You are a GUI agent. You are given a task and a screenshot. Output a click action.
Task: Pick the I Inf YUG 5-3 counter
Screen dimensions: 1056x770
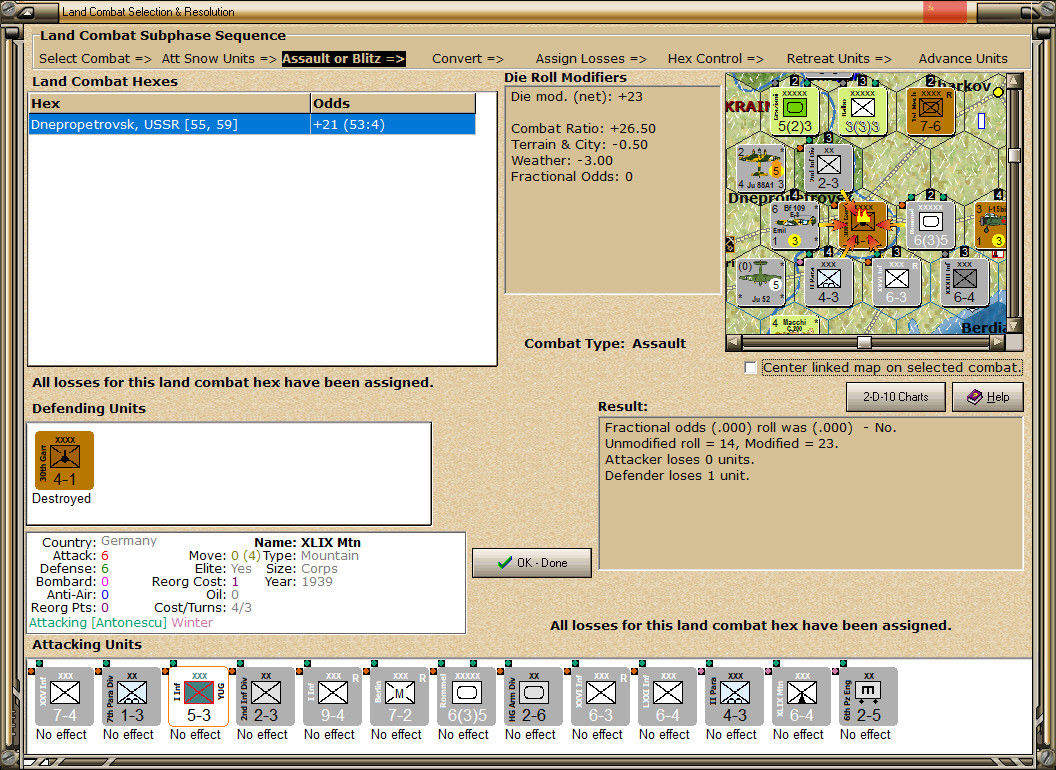click(x=199, y=697)
